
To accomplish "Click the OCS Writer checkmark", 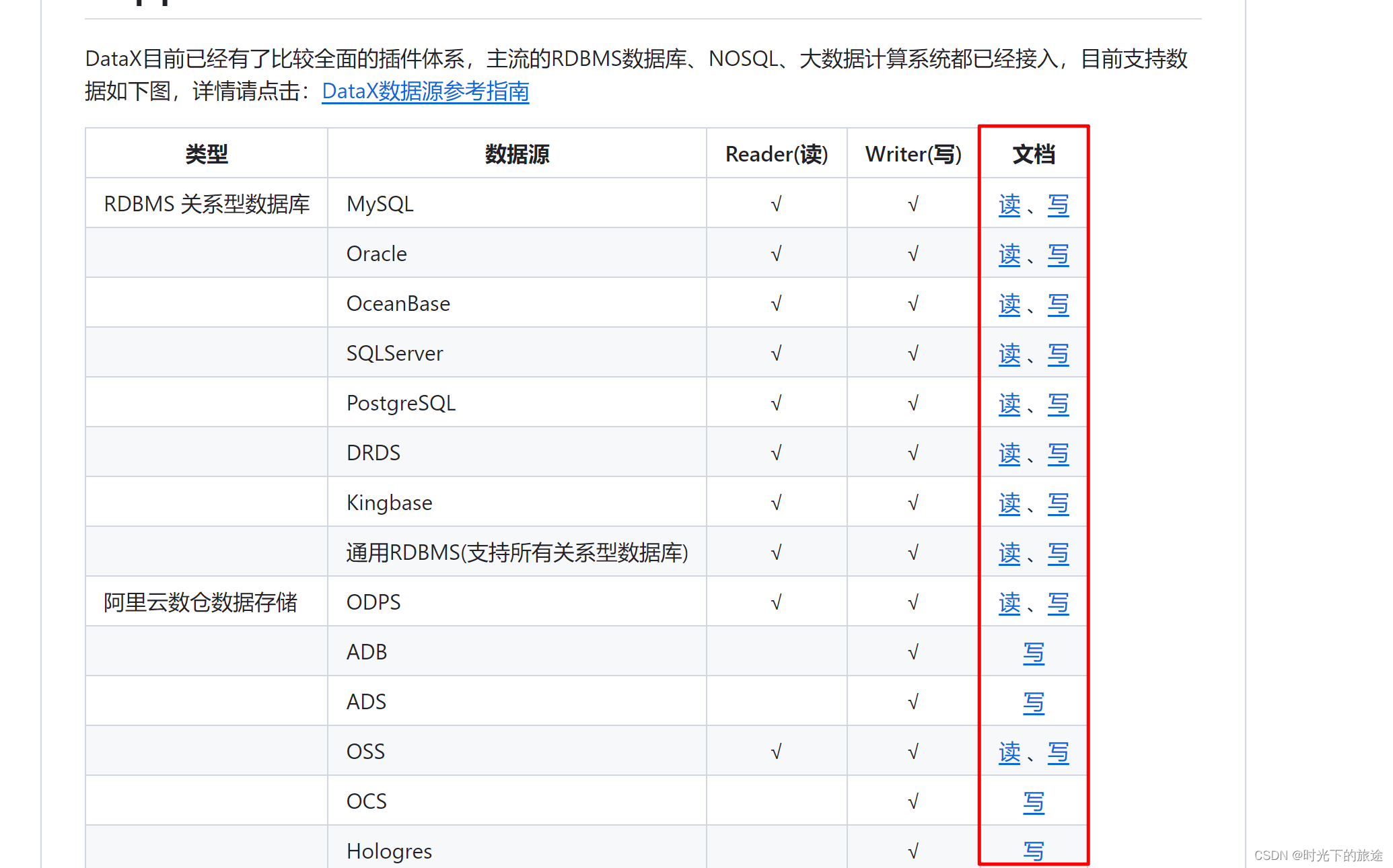I will [913, 801].
